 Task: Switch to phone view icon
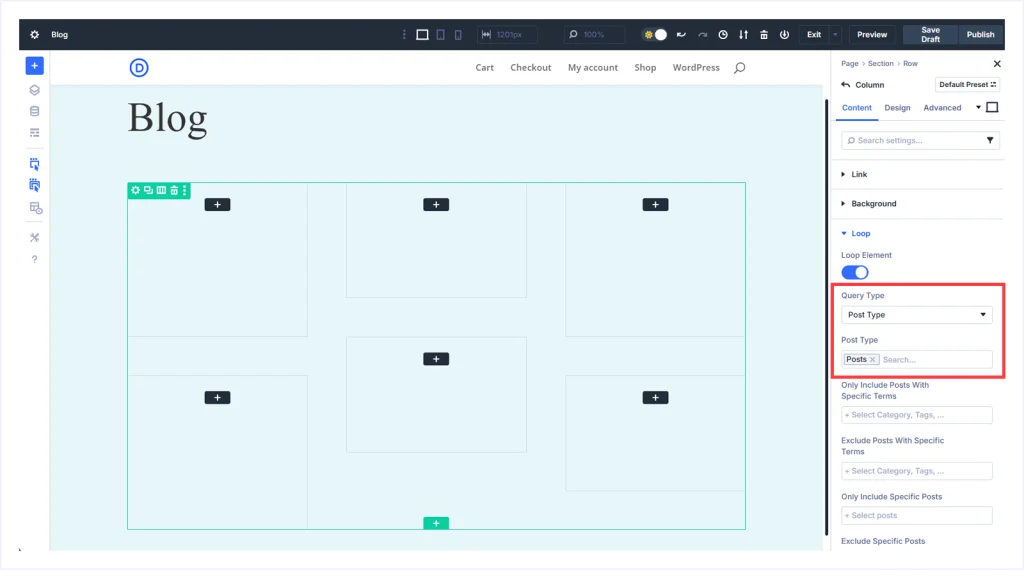click(458, 35)
